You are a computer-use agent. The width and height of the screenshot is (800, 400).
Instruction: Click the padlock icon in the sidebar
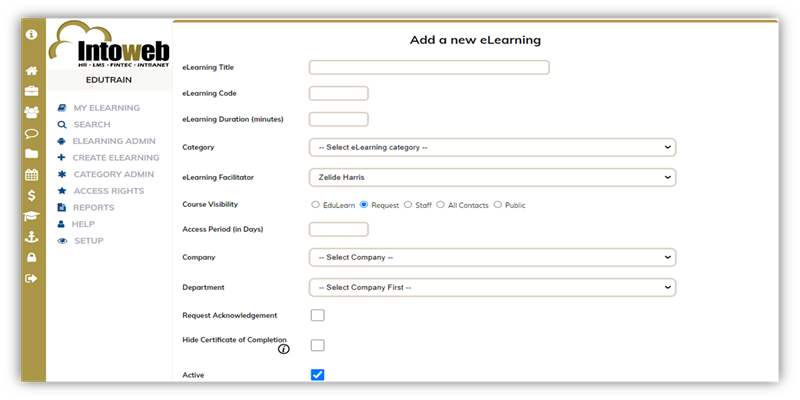31,257
